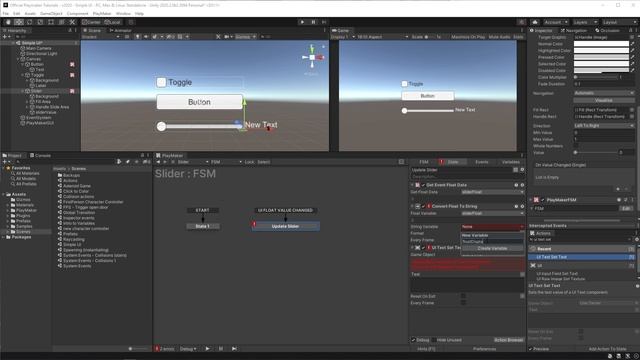Toggle the Get Event Float Data action checkbox
Viewport: 640px width, 360px height.
(423, 185)
